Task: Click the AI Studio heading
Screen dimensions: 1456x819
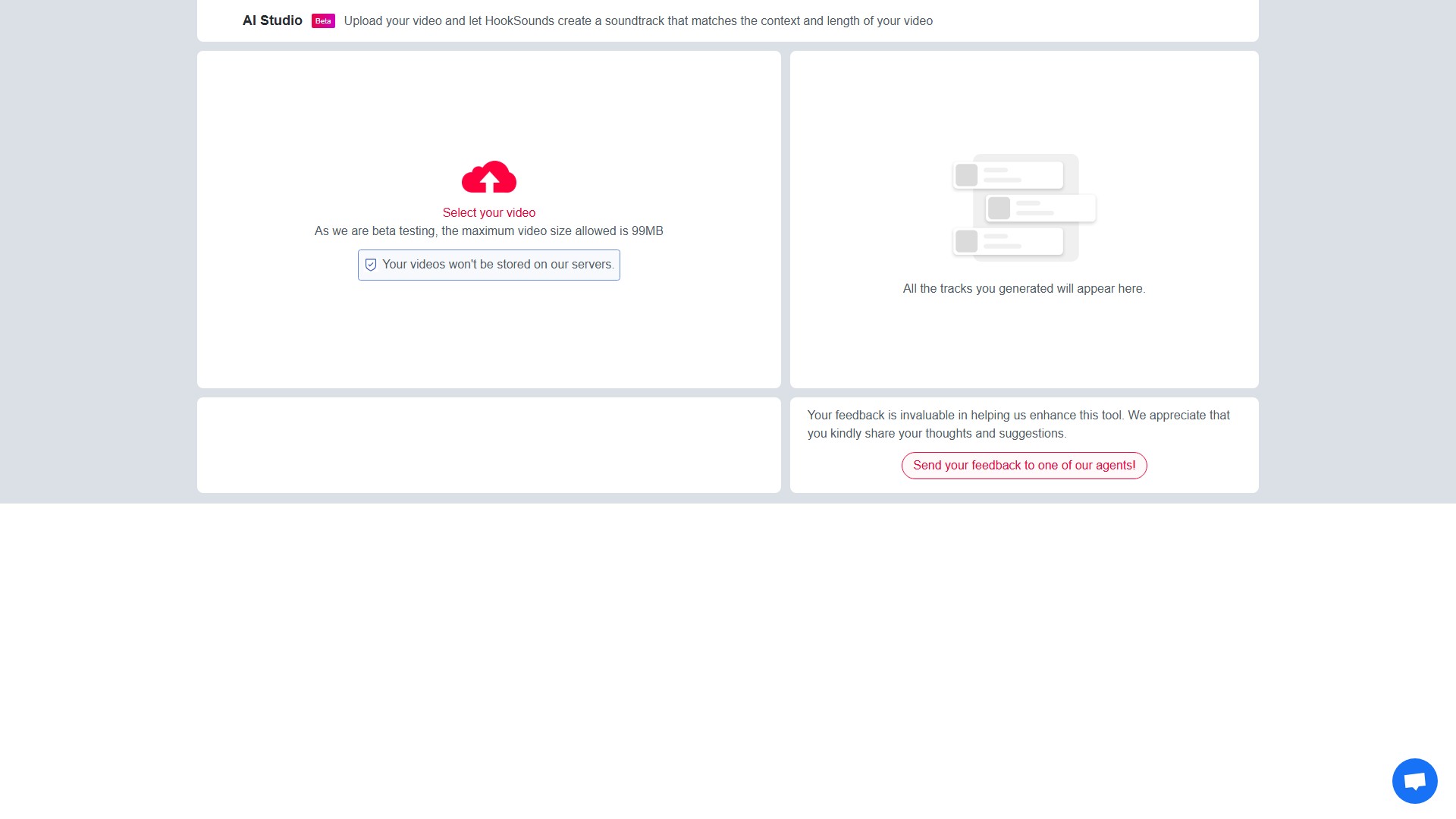Action: (272, 20)
